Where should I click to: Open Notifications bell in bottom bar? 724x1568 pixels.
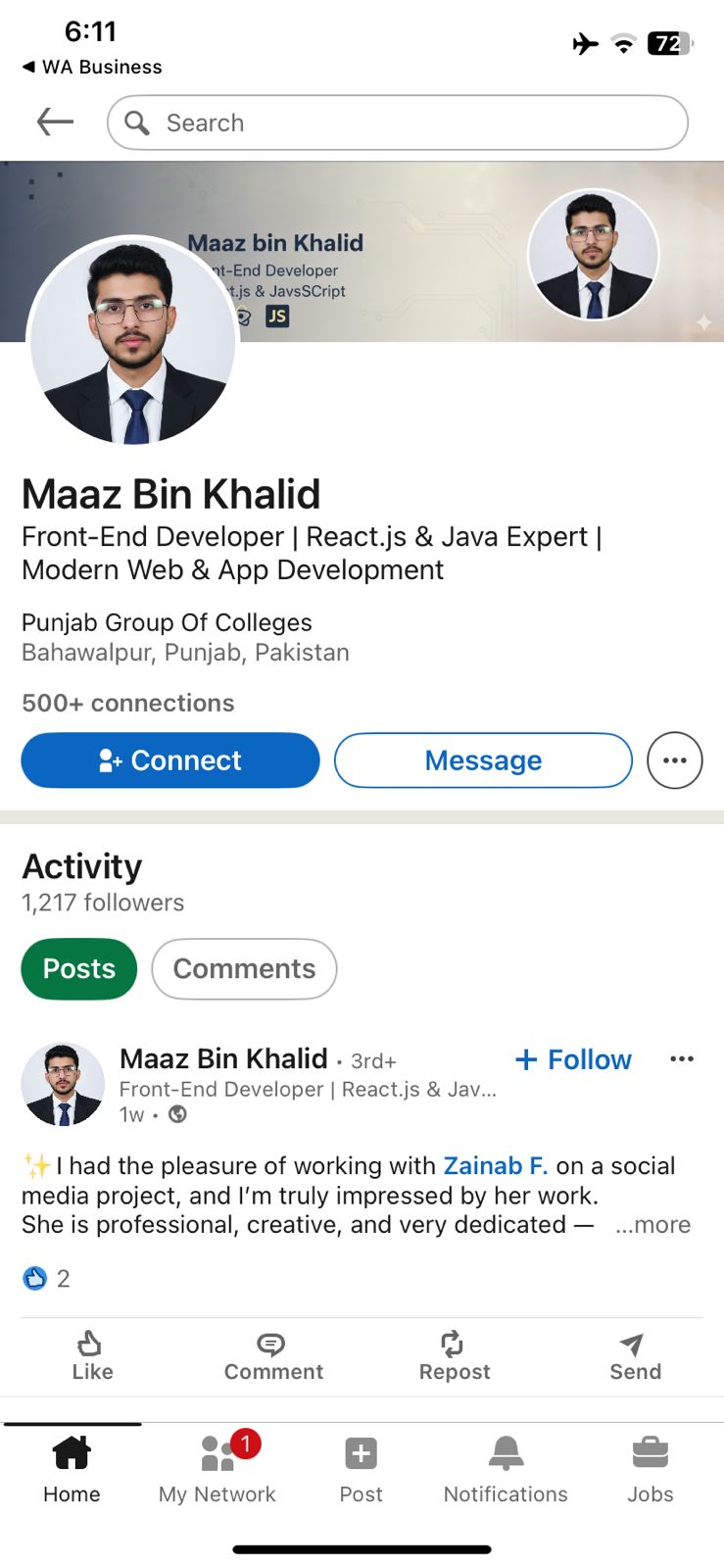506,1454
